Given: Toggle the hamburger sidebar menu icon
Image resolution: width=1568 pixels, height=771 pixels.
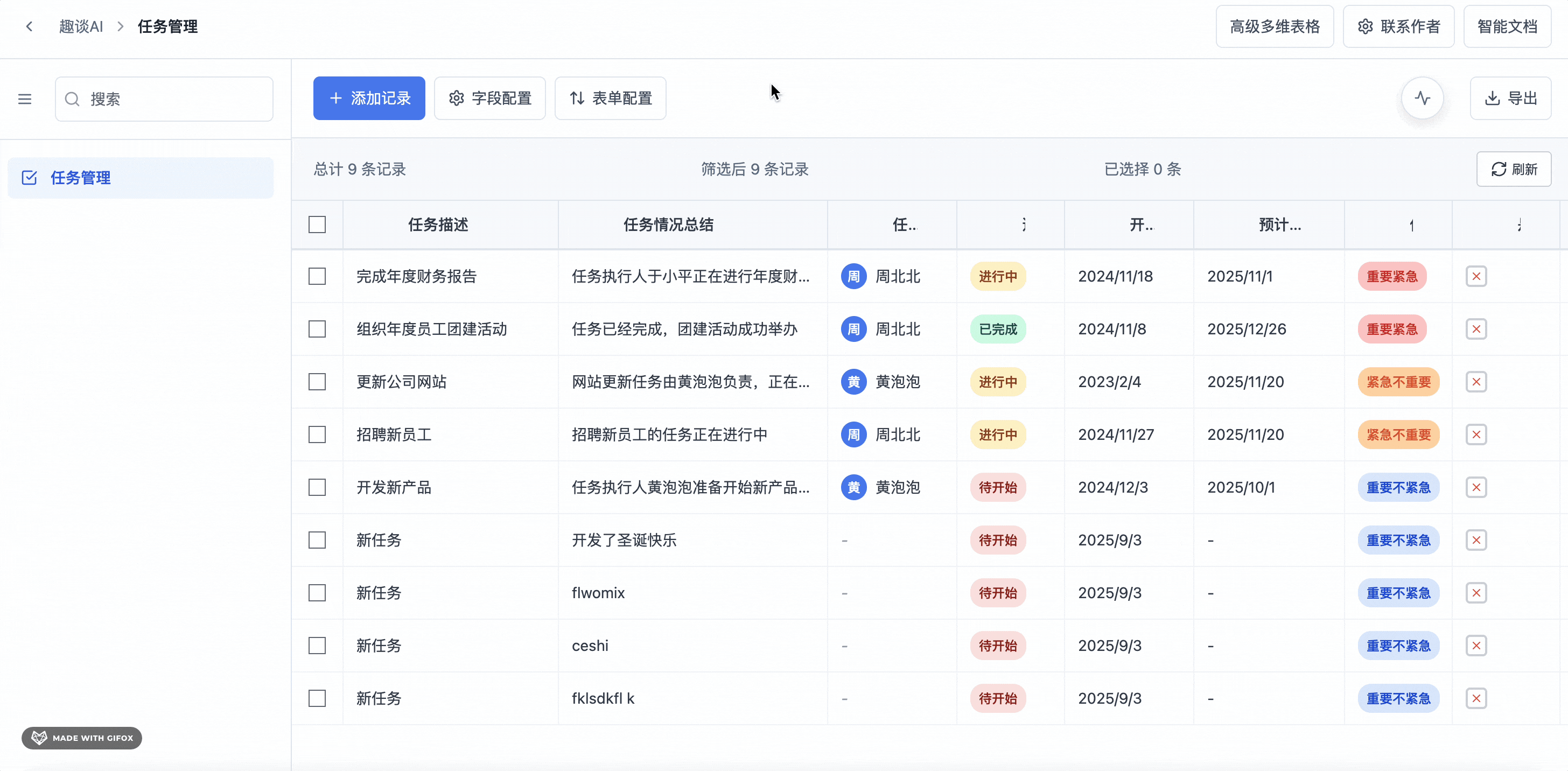Looking at the screenshot, I should [25, 99].
